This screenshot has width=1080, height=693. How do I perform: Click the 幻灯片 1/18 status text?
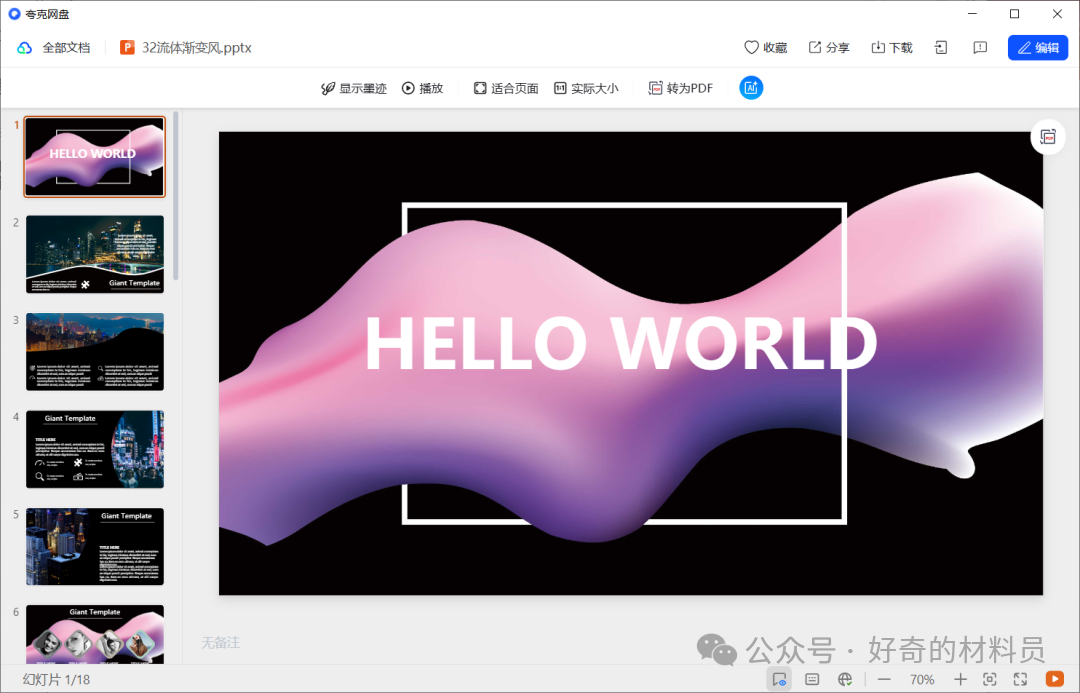tap(56, 680)
